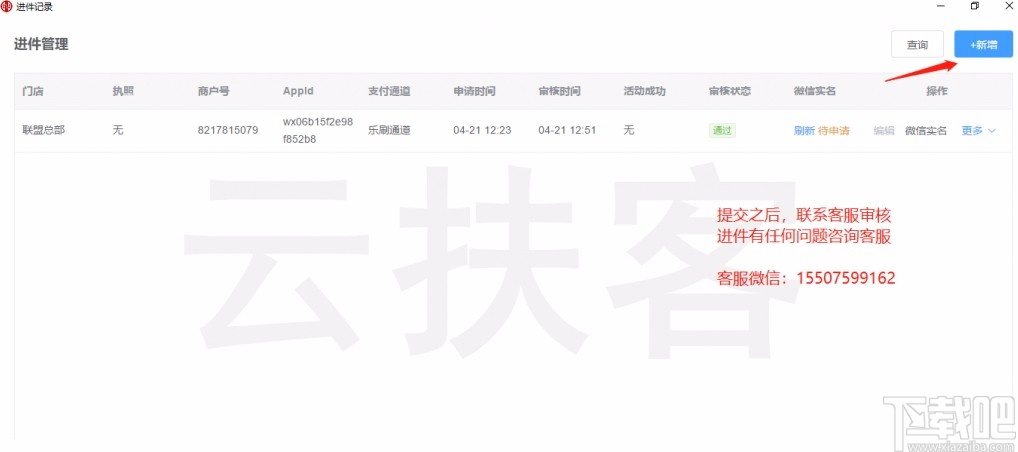Image resolution: width=1018 pixels, height=452 pixels.
Task: Click the 申请时间 column header
Action: (474, 91)
